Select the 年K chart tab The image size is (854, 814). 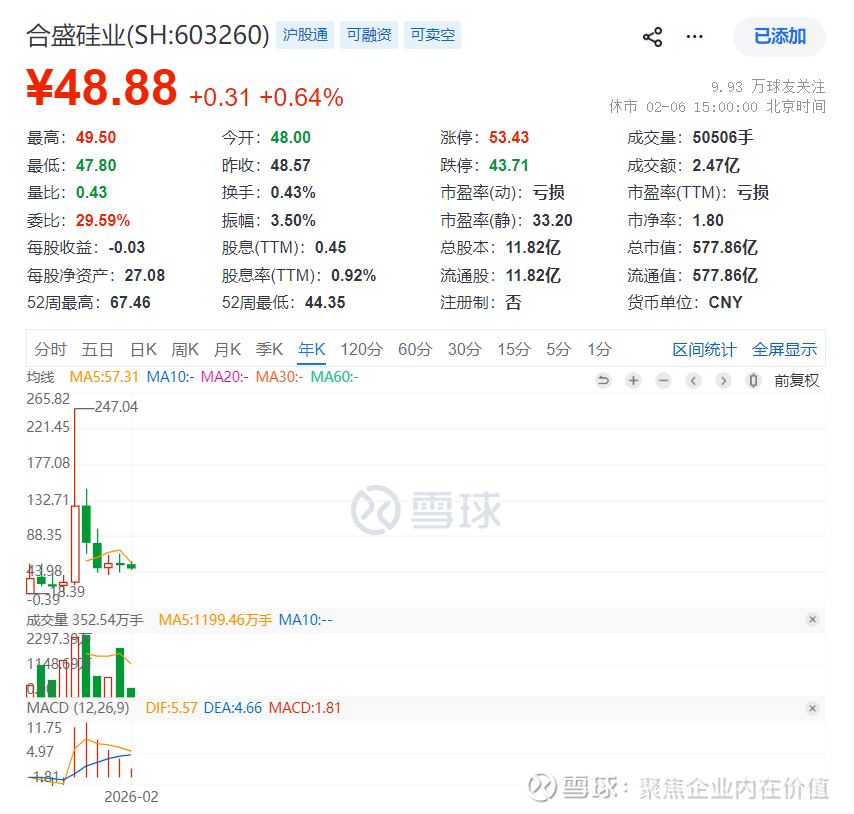312,349
